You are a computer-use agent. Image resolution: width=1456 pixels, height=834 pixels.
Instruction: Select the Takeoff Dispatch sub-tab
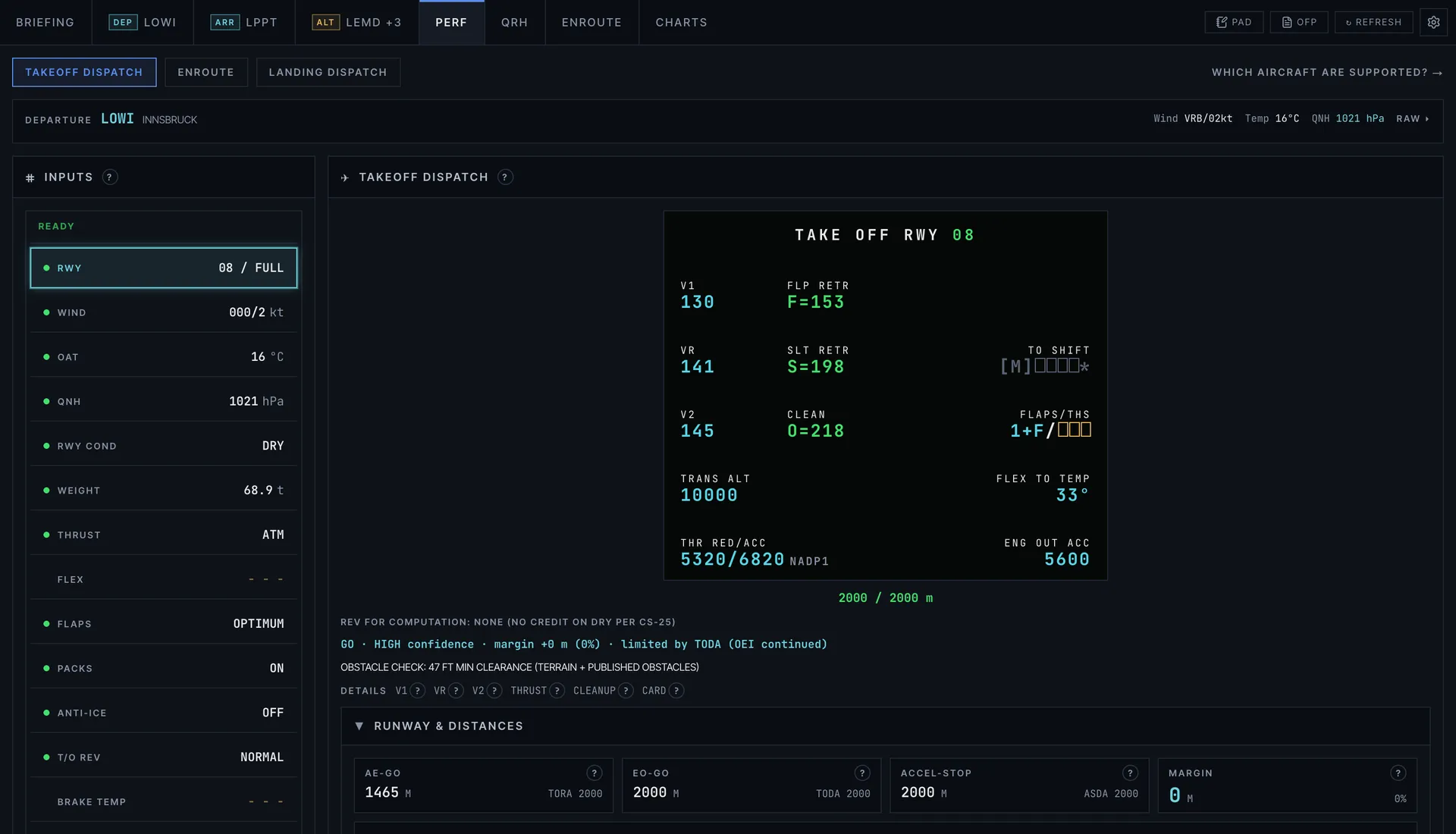click(84, 72)
